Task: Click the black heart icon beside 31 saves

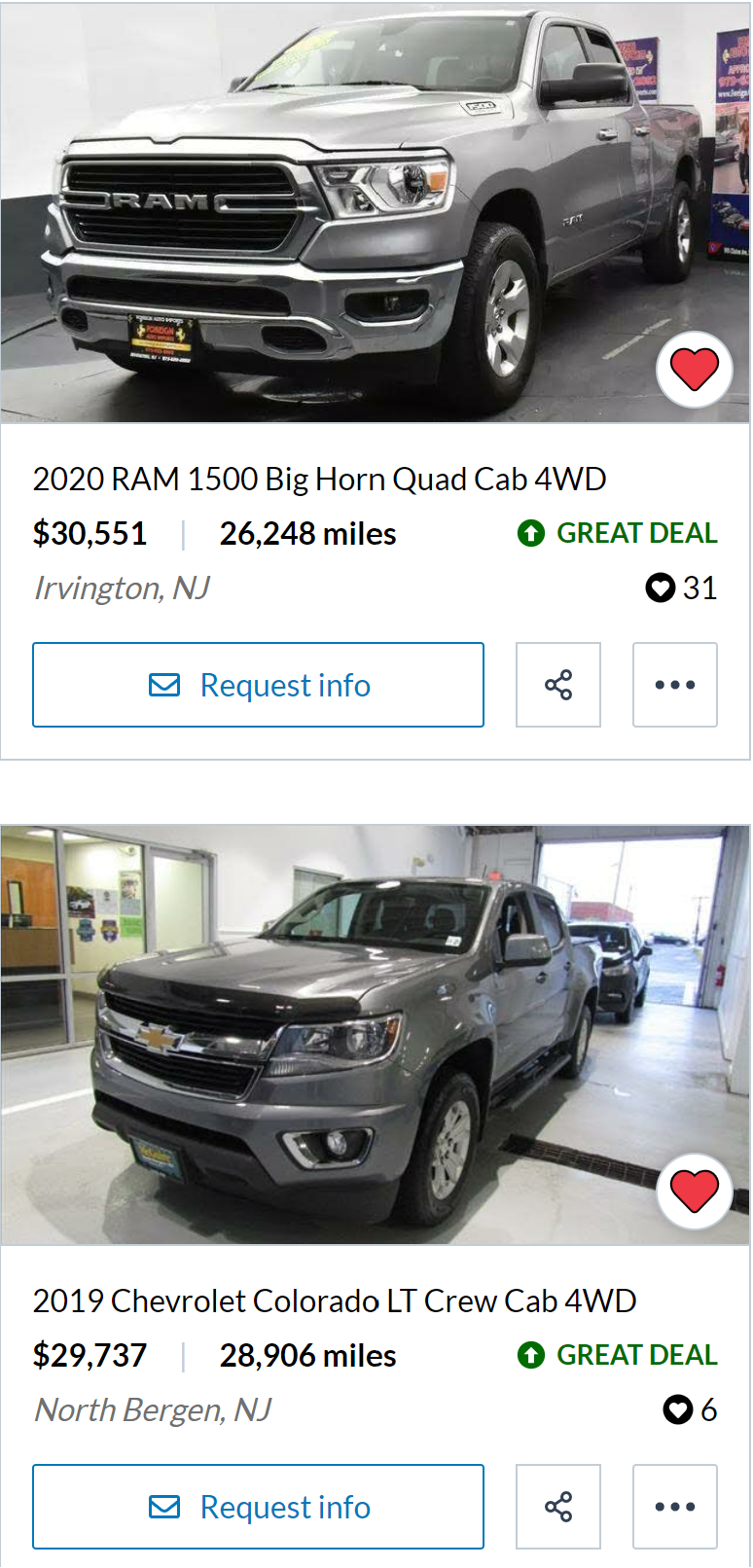Action: (x=661, y=588)
